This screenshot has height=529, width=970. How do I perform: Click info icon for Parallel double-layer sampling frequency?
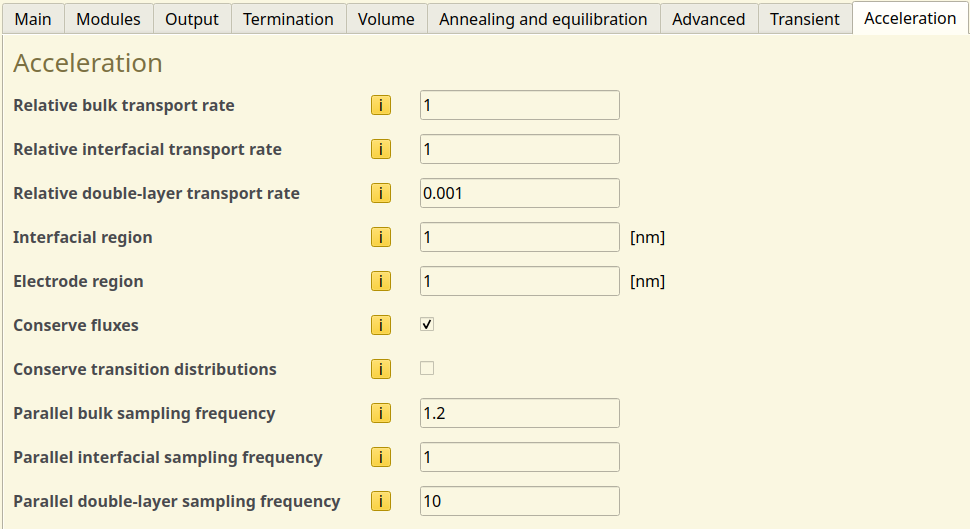381,501
